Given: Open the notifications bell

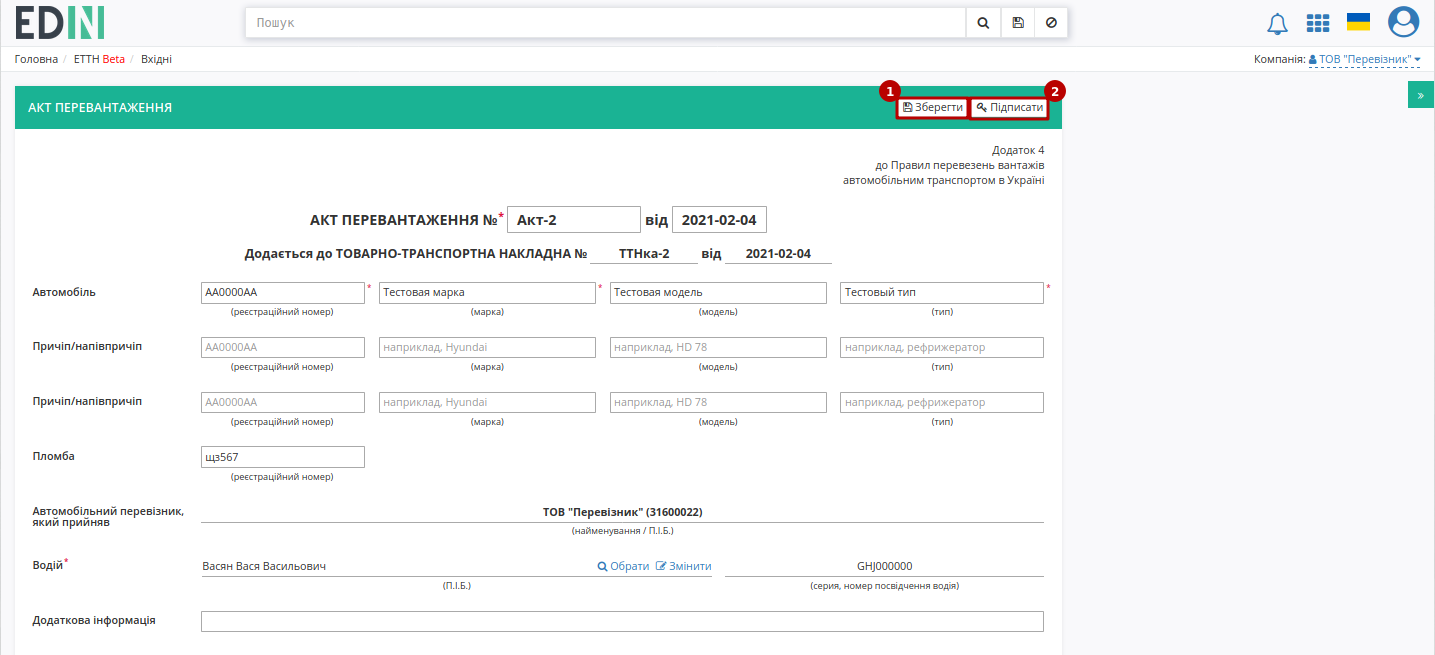Looking at the screenshot, I should point(1277,23).
